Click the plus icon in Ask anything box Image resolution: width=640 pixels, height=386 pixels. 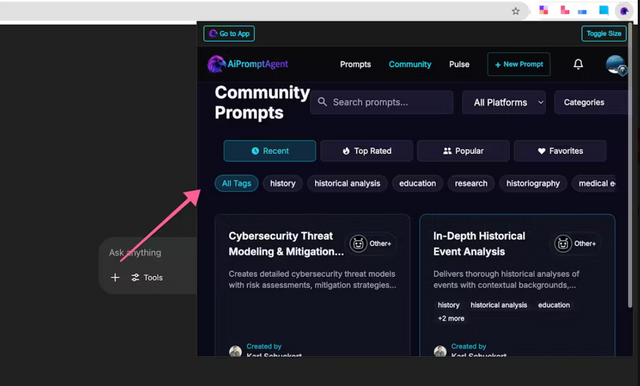click(x=115, y=277)
